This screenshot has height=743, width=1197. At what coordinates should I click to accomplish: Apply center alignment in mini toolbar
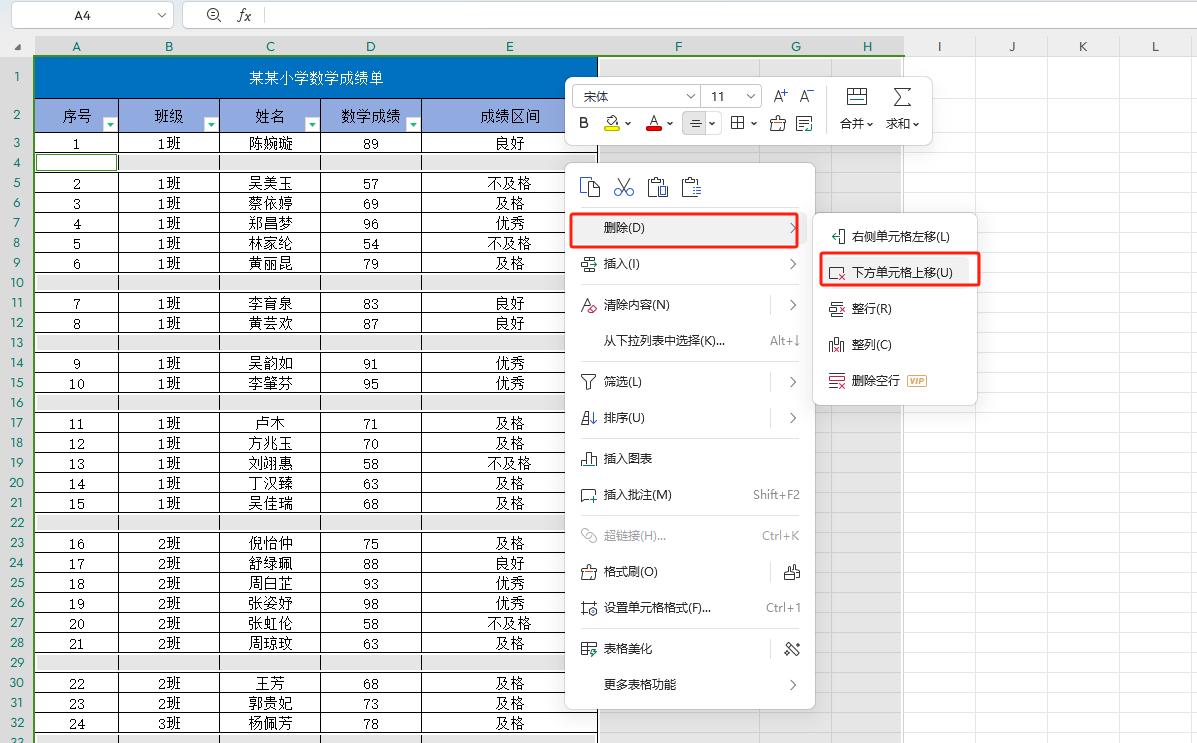pyautogui.click(x=695, y=123)
